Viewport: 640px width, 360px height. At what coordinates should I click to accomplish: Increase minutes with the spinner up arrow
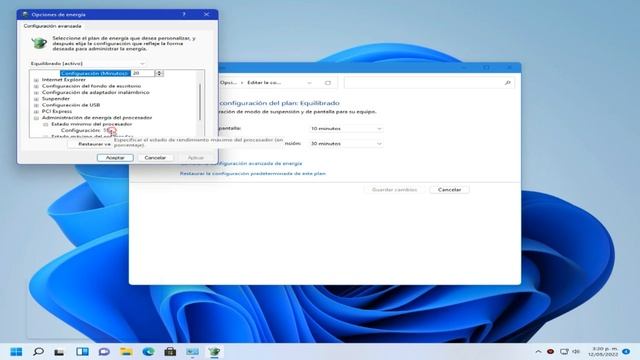click(160, 71)
